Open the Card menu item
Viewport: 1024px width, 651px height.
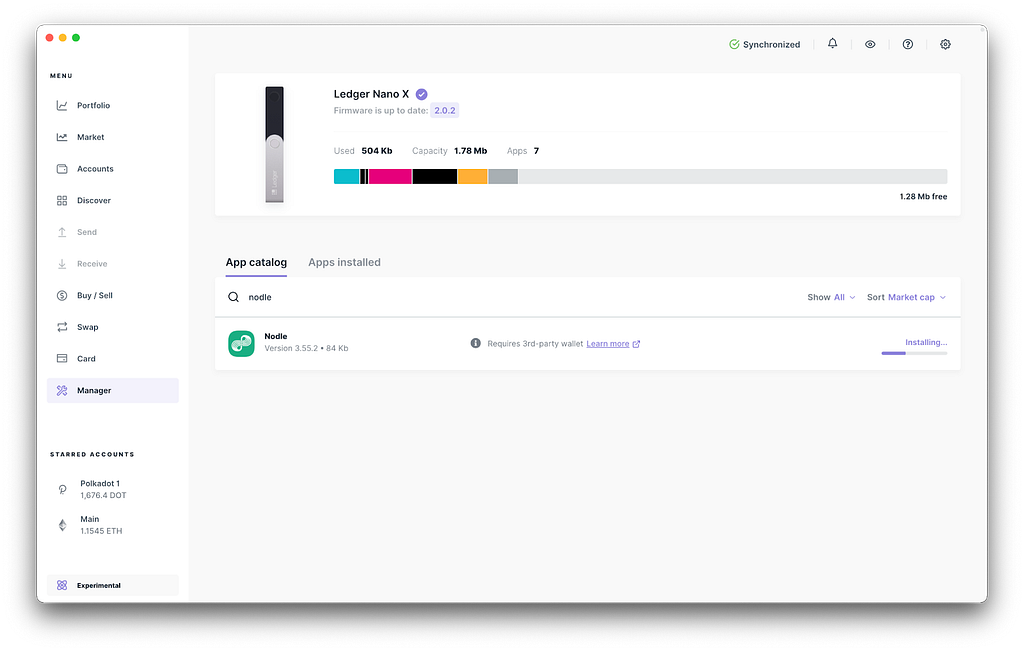click(x=112, y=358)
